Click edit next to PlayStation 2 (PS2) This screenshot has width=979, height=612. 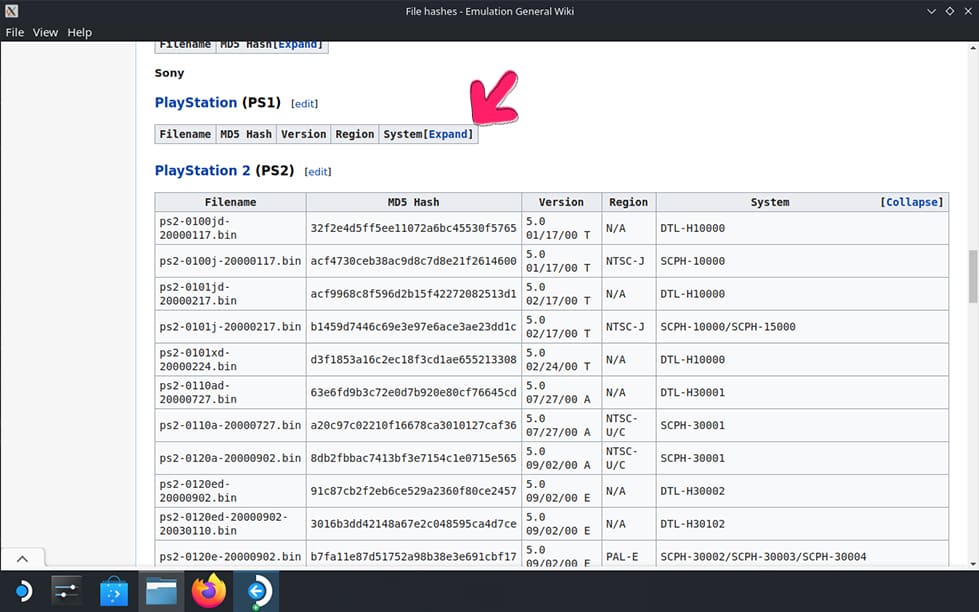[x=318, y=172]
